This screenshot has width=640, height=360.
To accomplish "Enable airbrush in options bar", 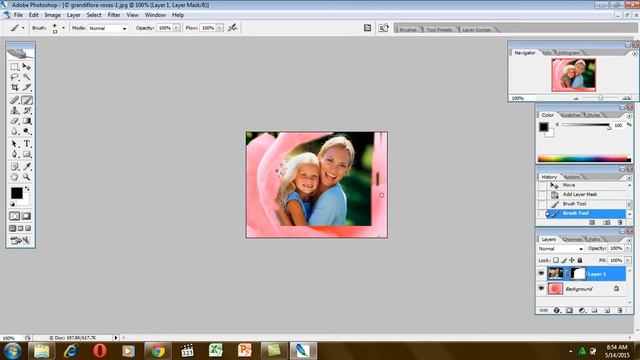I will [233, 28].
